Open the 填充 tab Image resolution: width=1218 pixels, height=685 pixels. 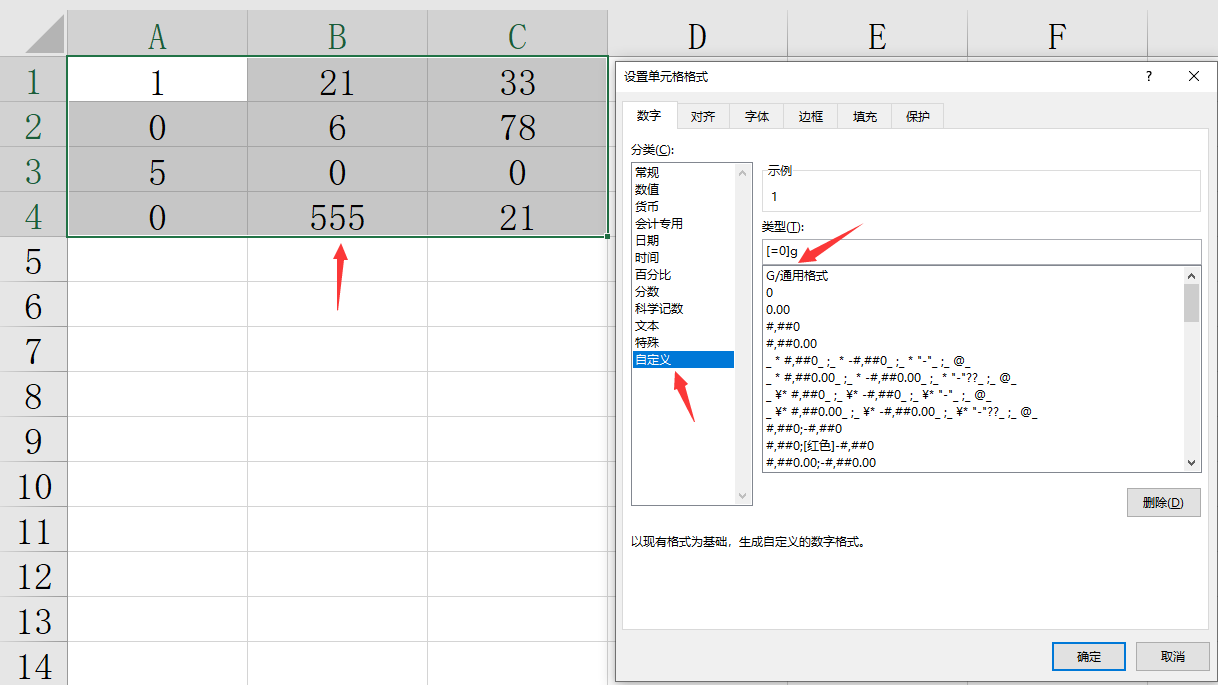[x=865, y=117]
